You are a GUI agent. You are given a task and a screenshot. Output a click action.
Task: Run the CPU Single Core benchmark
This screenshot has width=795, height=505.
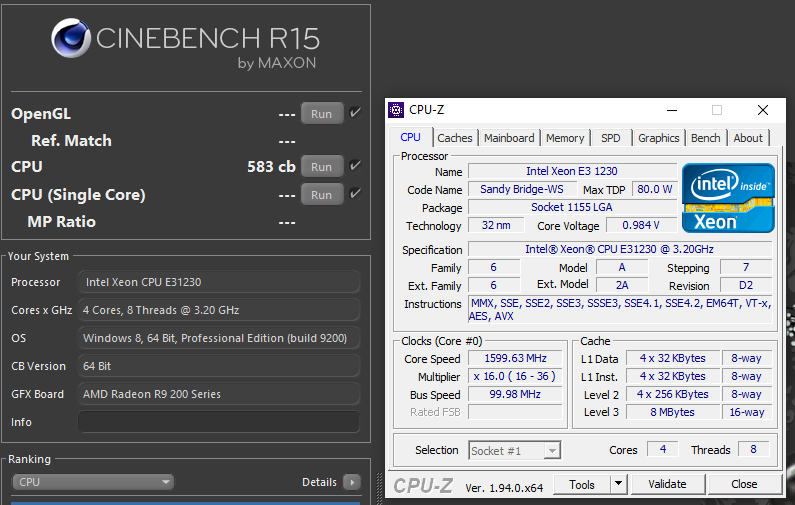(321, 195)
